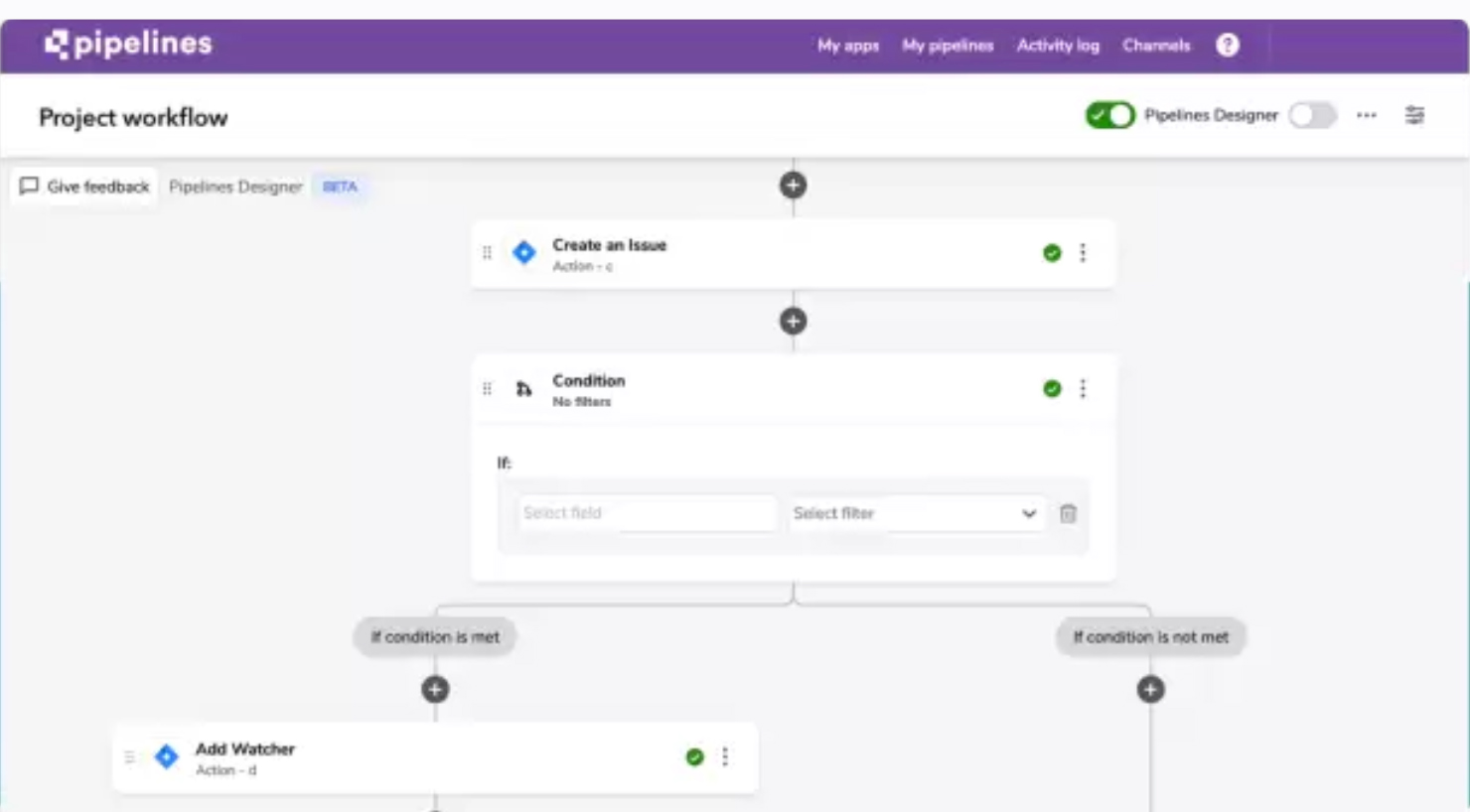This screenshot has height=812, width=1470.
Task: Add step under If condition is not met
Action: point(1150,689)
